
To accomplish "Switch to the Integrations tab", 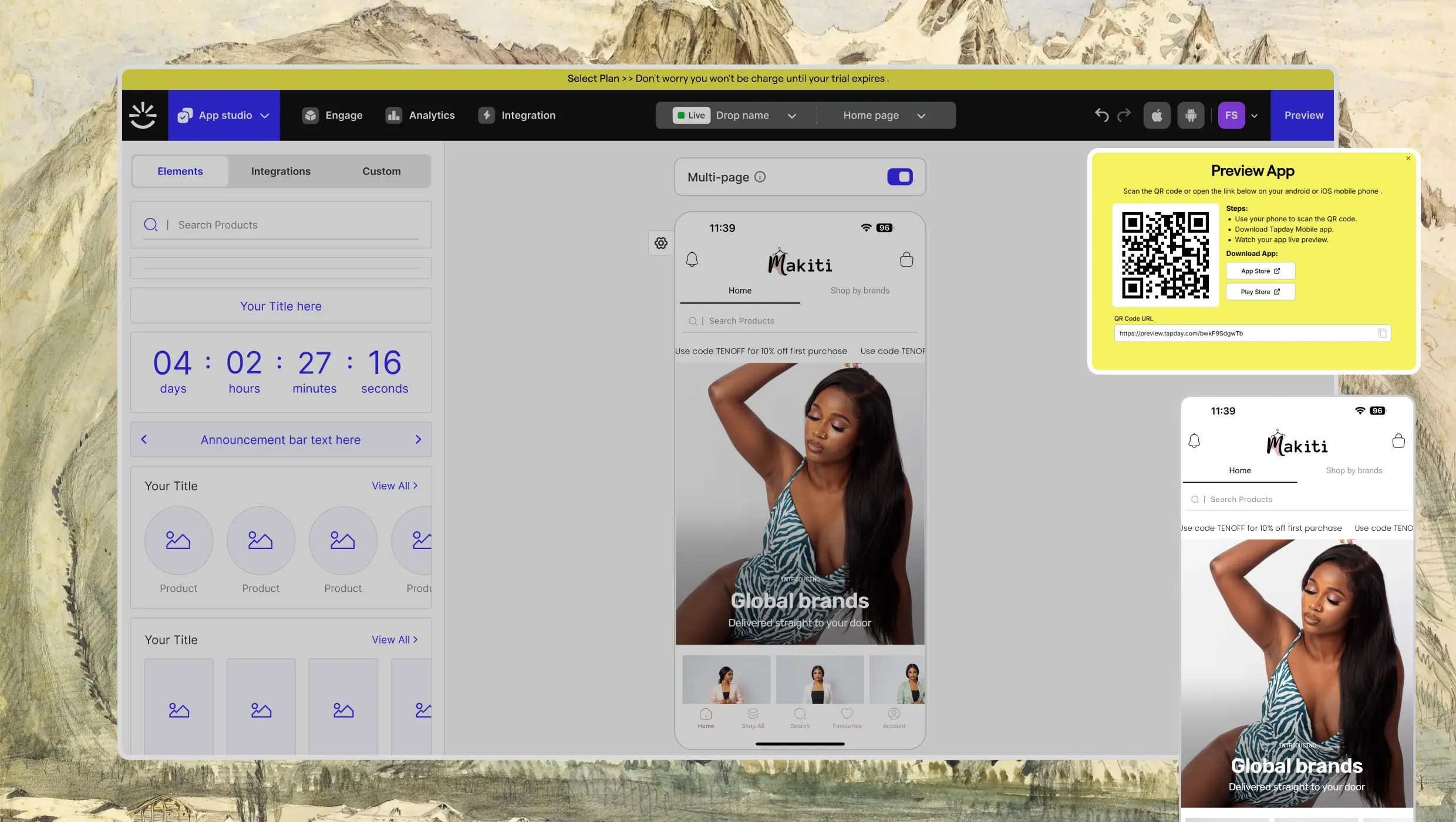I will click(x=281, y=171).
